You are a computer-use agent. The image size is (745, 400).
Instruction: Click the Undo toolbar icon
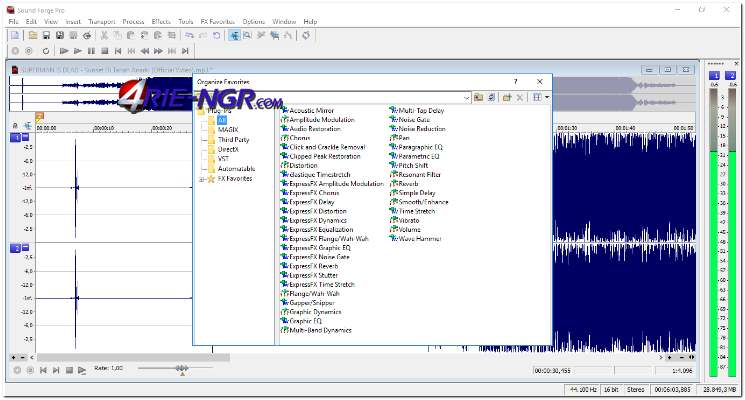point(190,35)
